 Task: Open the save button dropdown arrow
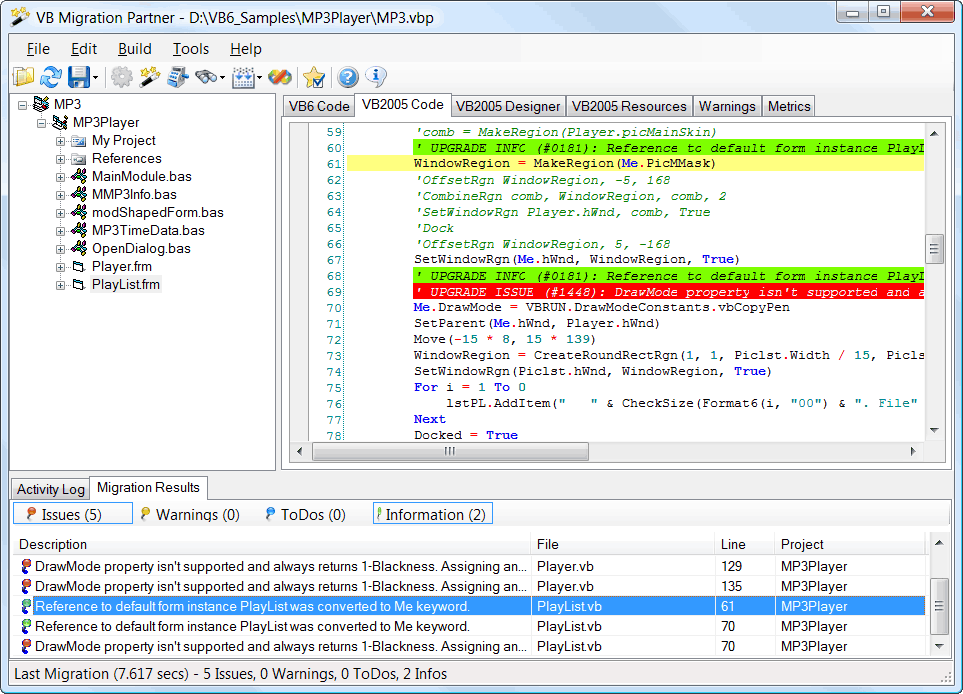[95, 78]
